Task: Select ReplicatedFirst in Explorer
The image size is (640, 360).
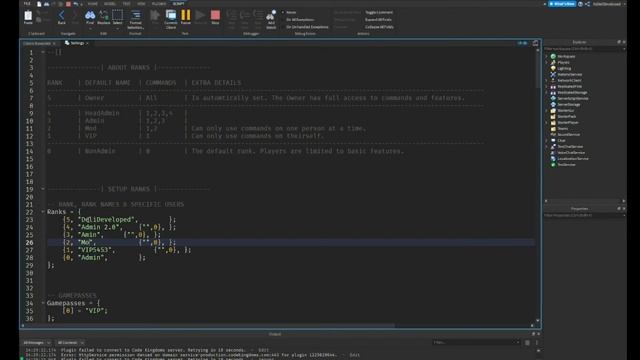Action: [x=569, y=87]
